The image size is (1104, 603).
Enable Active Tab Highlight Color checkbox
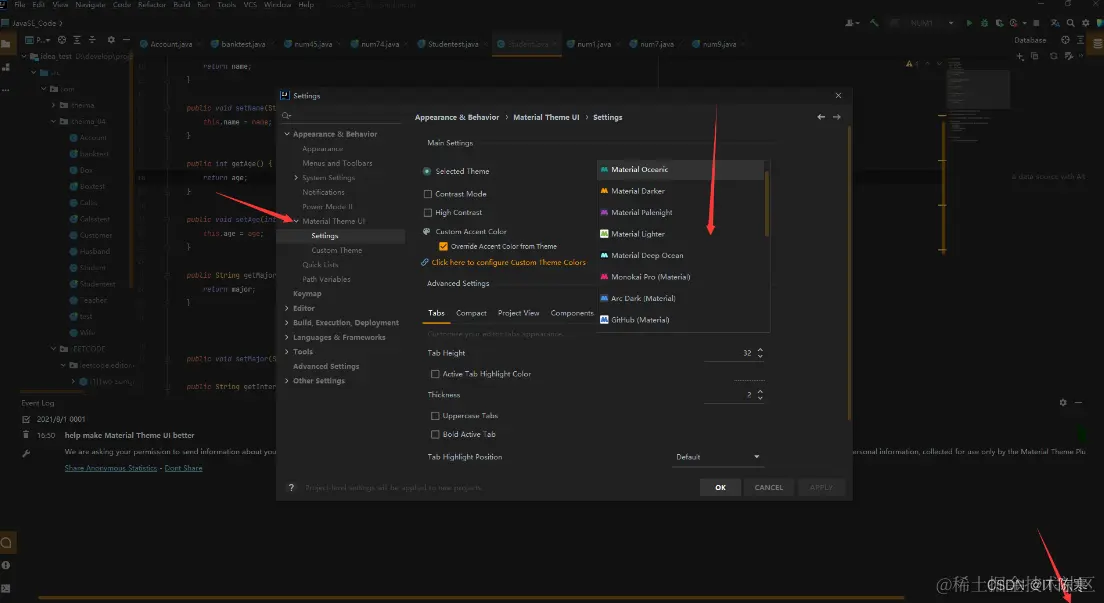(435, 374)
